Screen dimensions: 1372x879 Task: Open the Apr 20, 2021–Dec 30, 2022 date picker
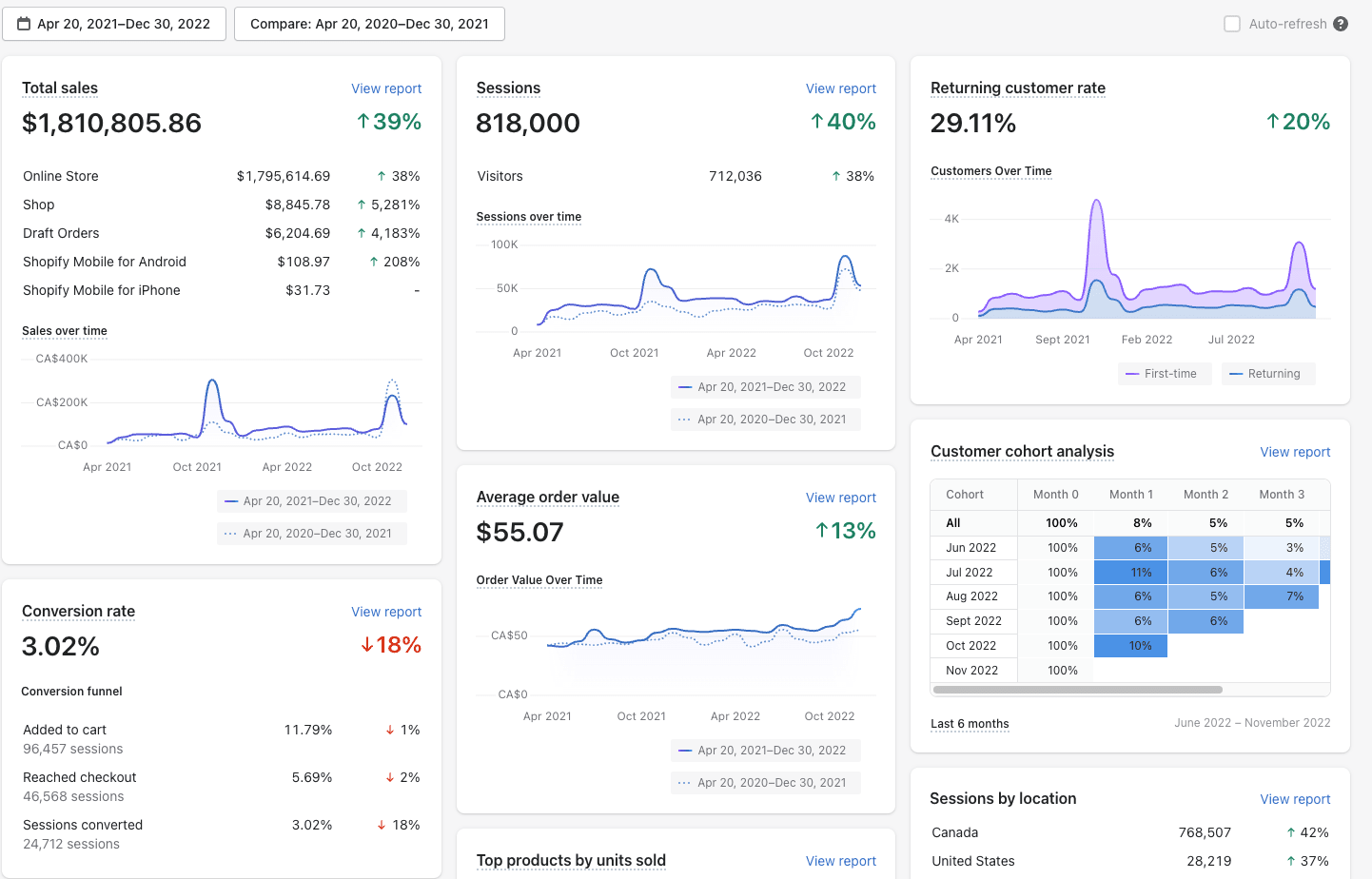114,24
